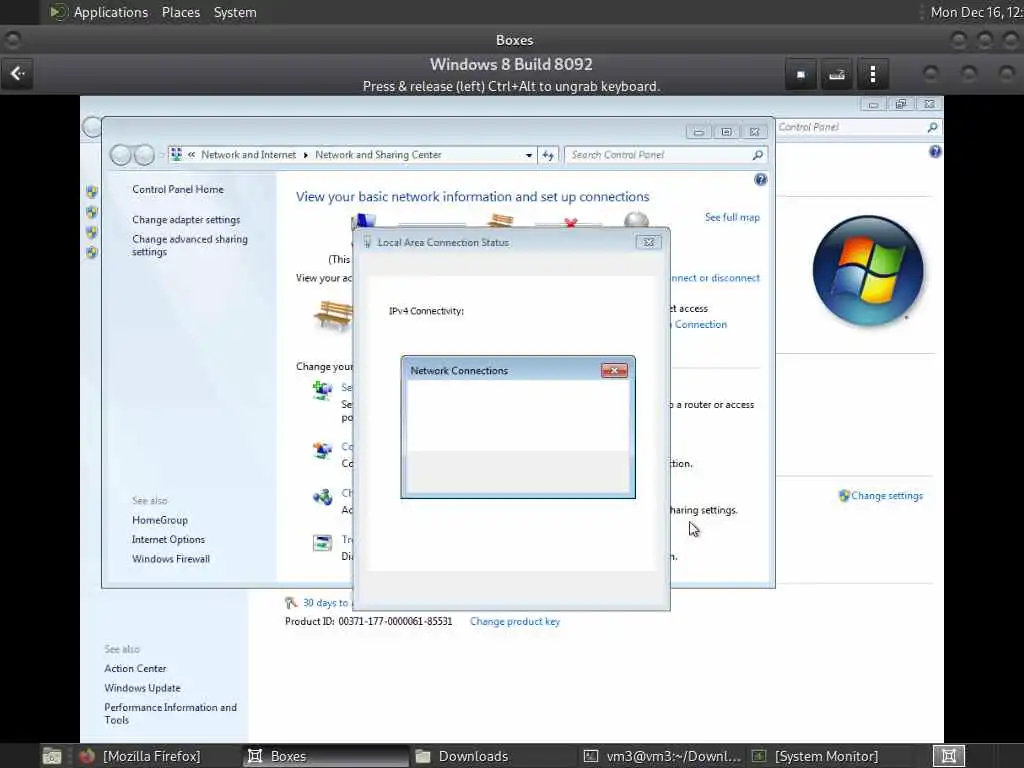Screen dimensions: 1024x768
Task: Click the Network and Internet breadcrumb
Action: point(248,155)
